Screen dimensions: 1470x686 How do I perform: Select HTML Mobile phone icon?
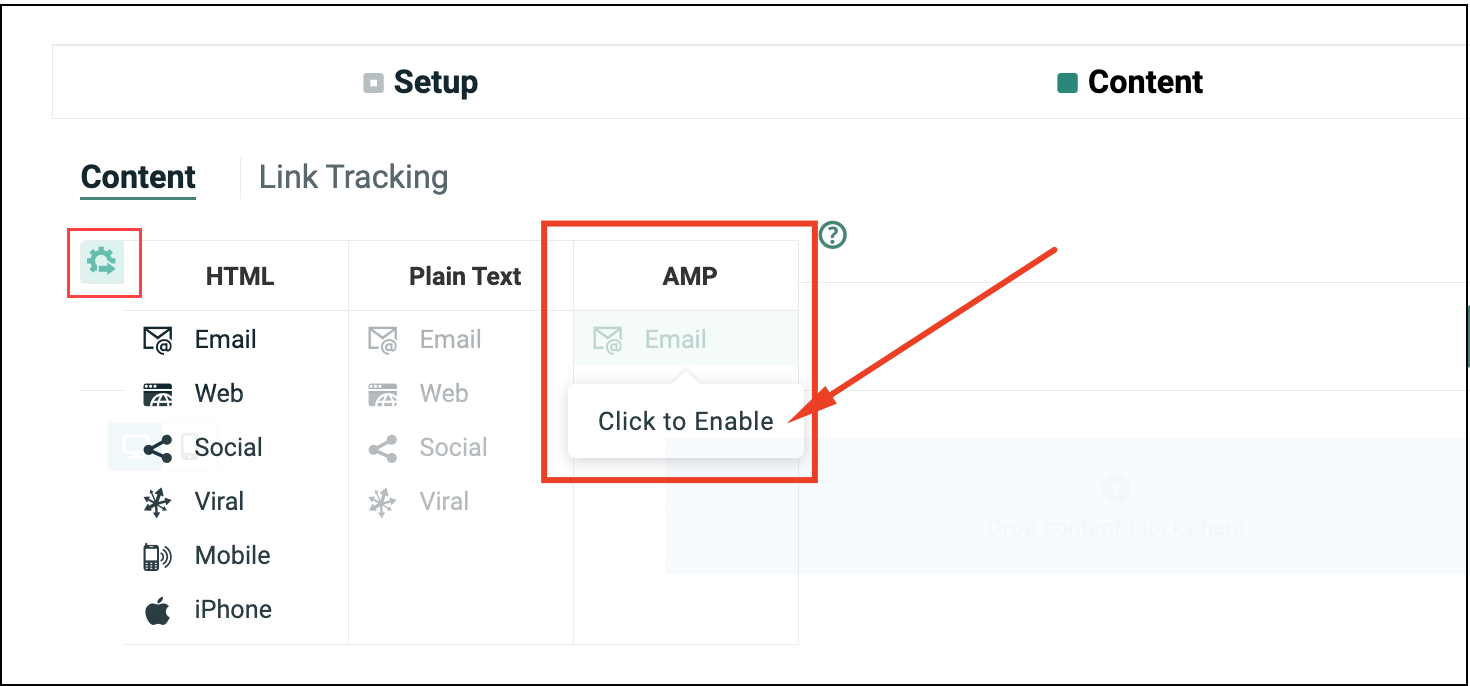pyautogui.click(x=158, y=556)
